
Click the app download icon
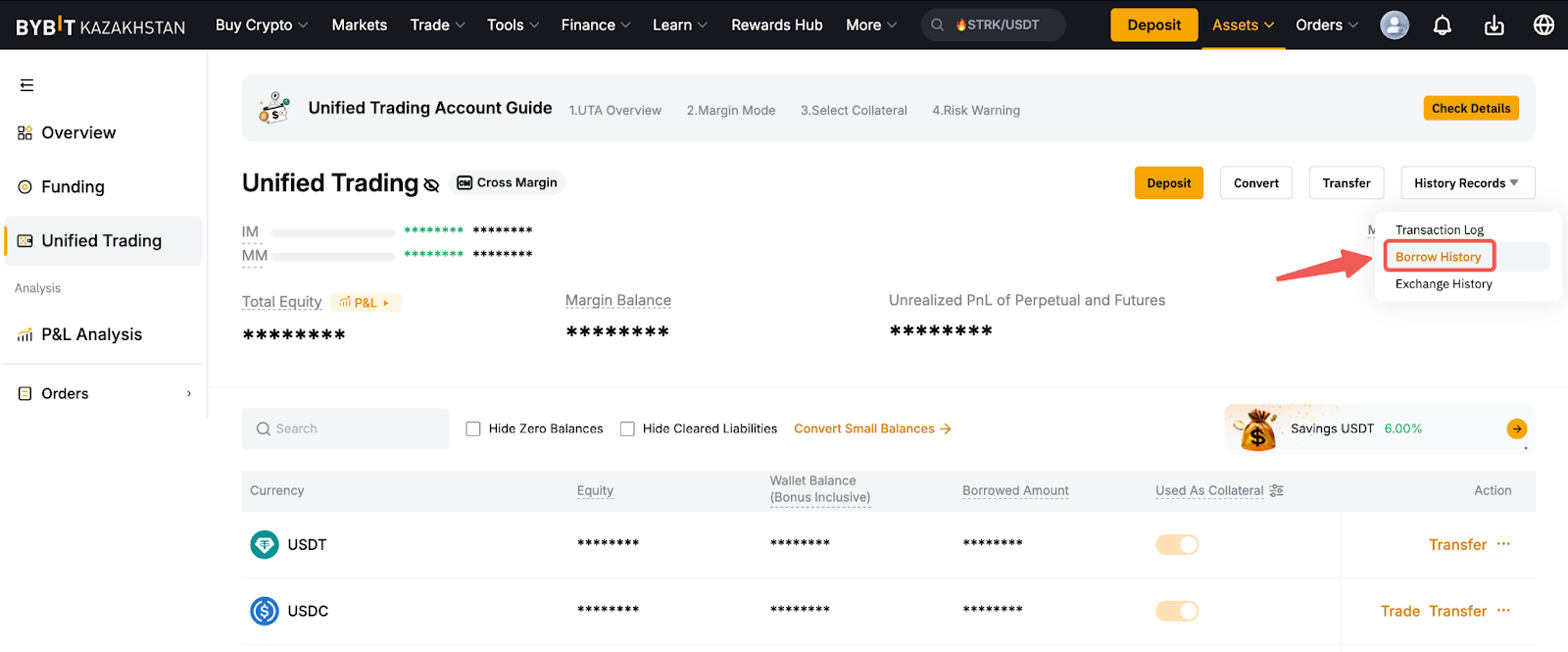point(1494,25)
